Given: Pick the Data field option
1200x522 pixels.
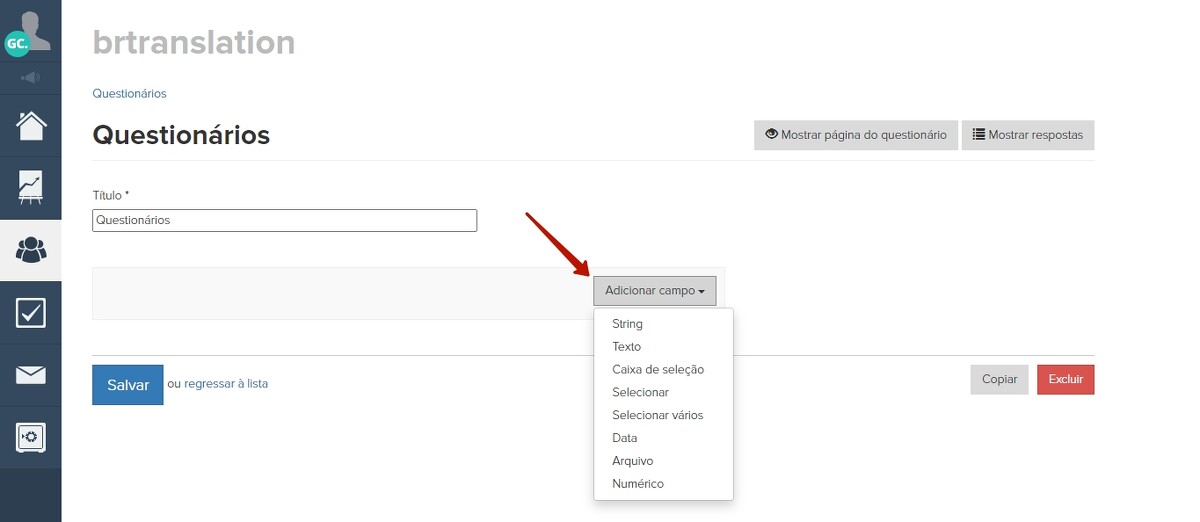Looking at the screenshot, I should coord(624,438).
